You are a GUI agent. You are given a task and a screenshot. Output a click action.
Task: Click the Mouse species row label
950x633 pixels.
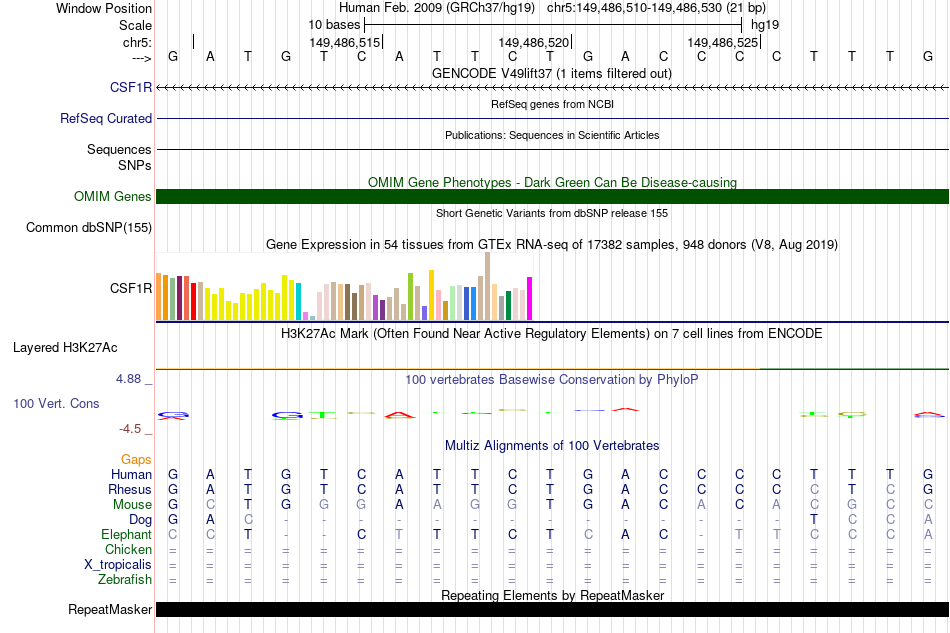click(x=133, y=505)
